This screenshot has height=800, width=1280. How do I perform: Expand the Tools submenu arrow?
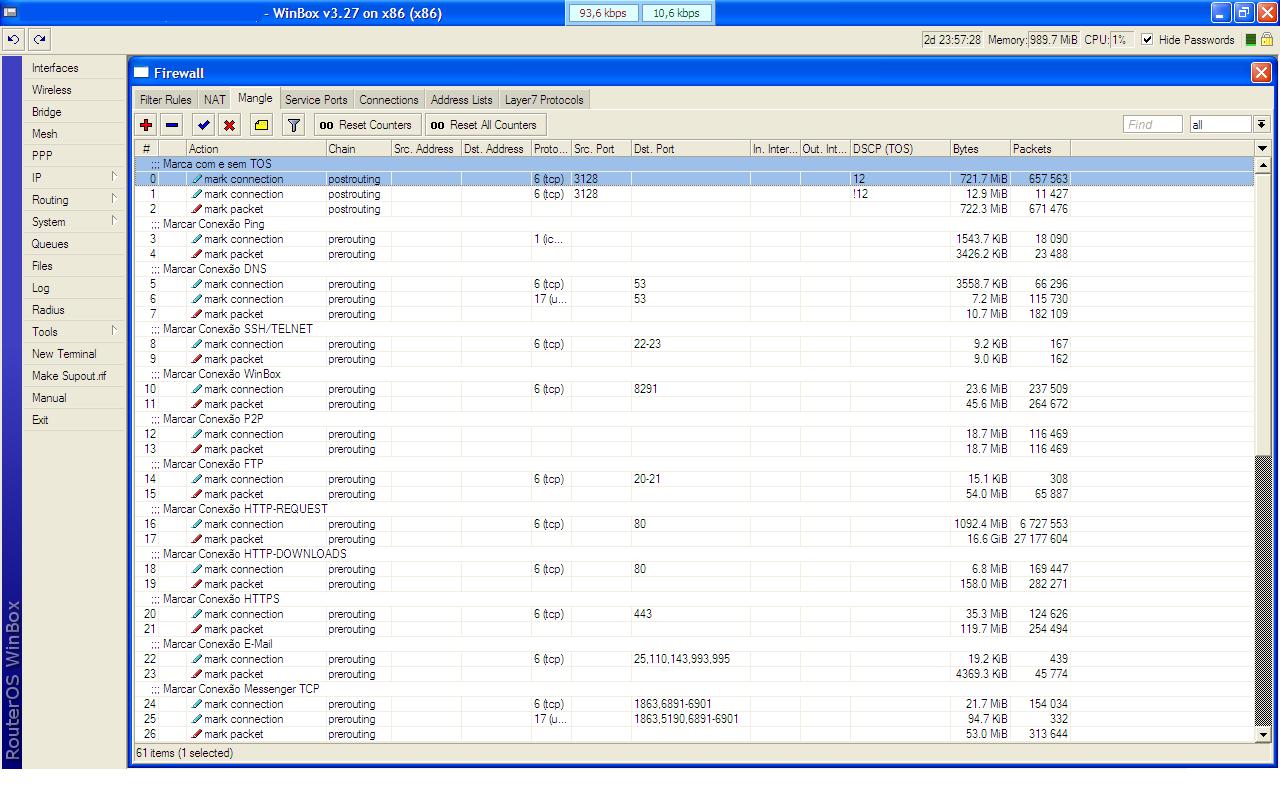[114, 331]
